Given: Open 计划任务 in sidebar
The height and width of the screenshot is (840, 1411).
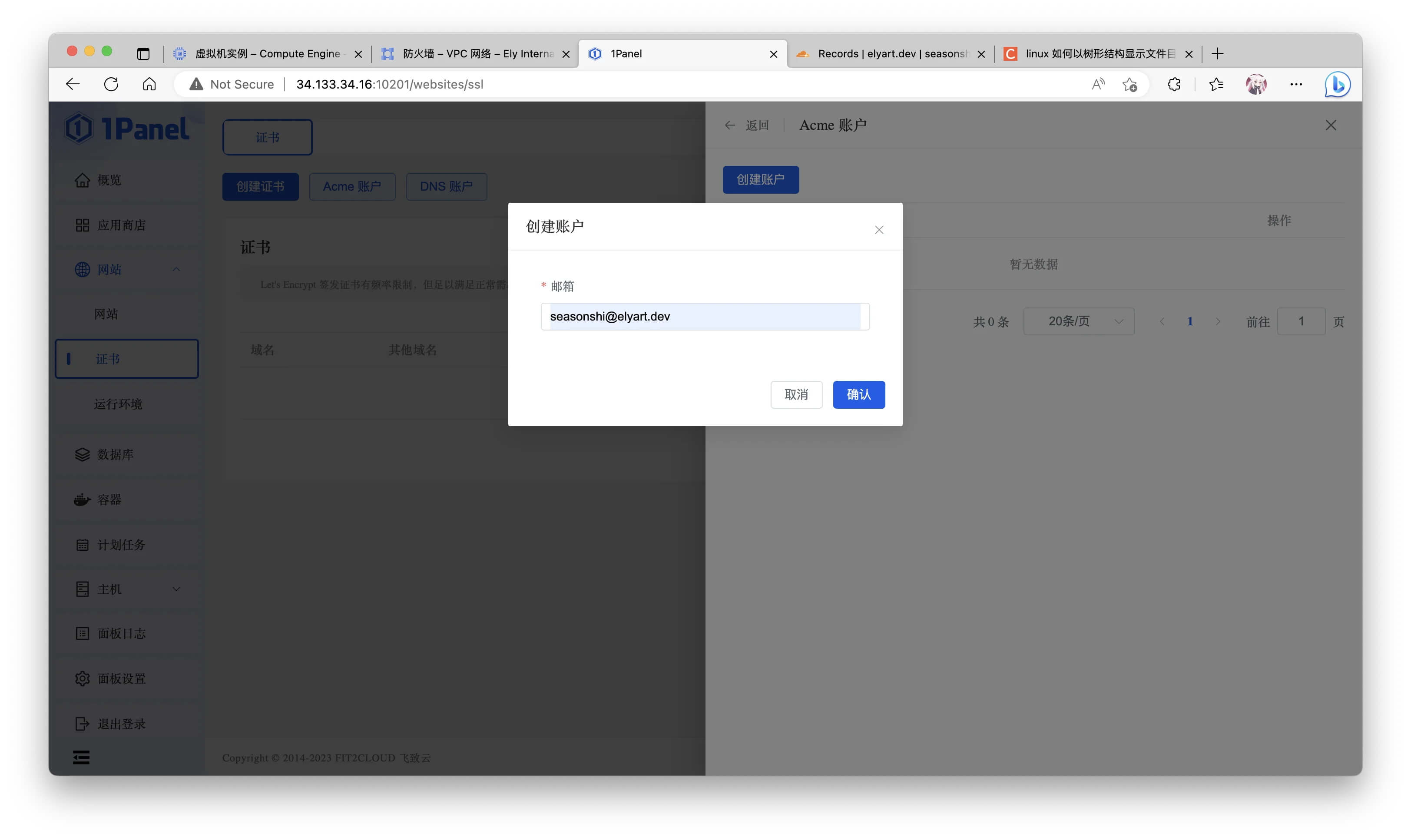Looking at the screenshot, I should coord(127,545).
